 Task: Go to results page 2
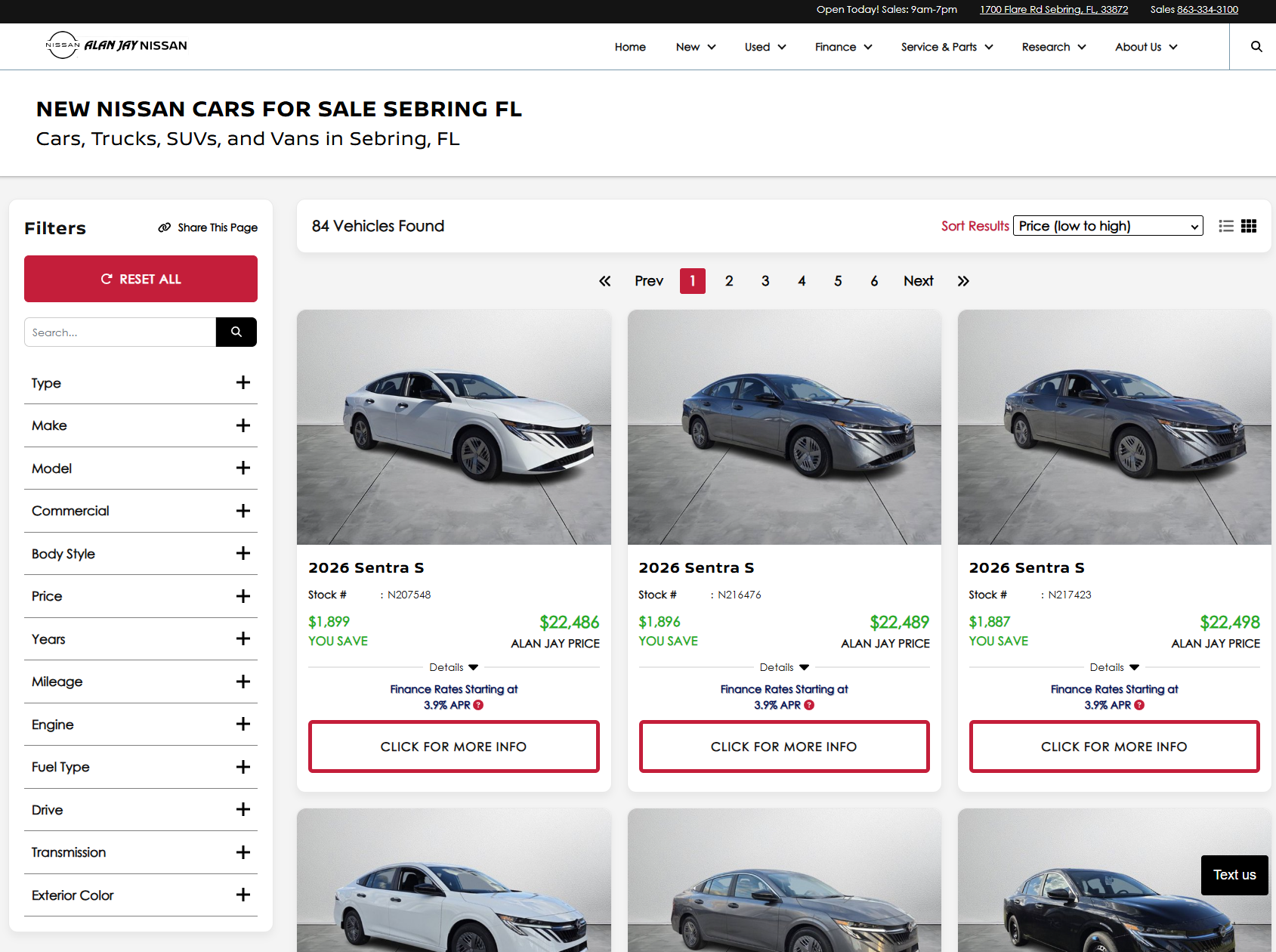click(729, 281)
